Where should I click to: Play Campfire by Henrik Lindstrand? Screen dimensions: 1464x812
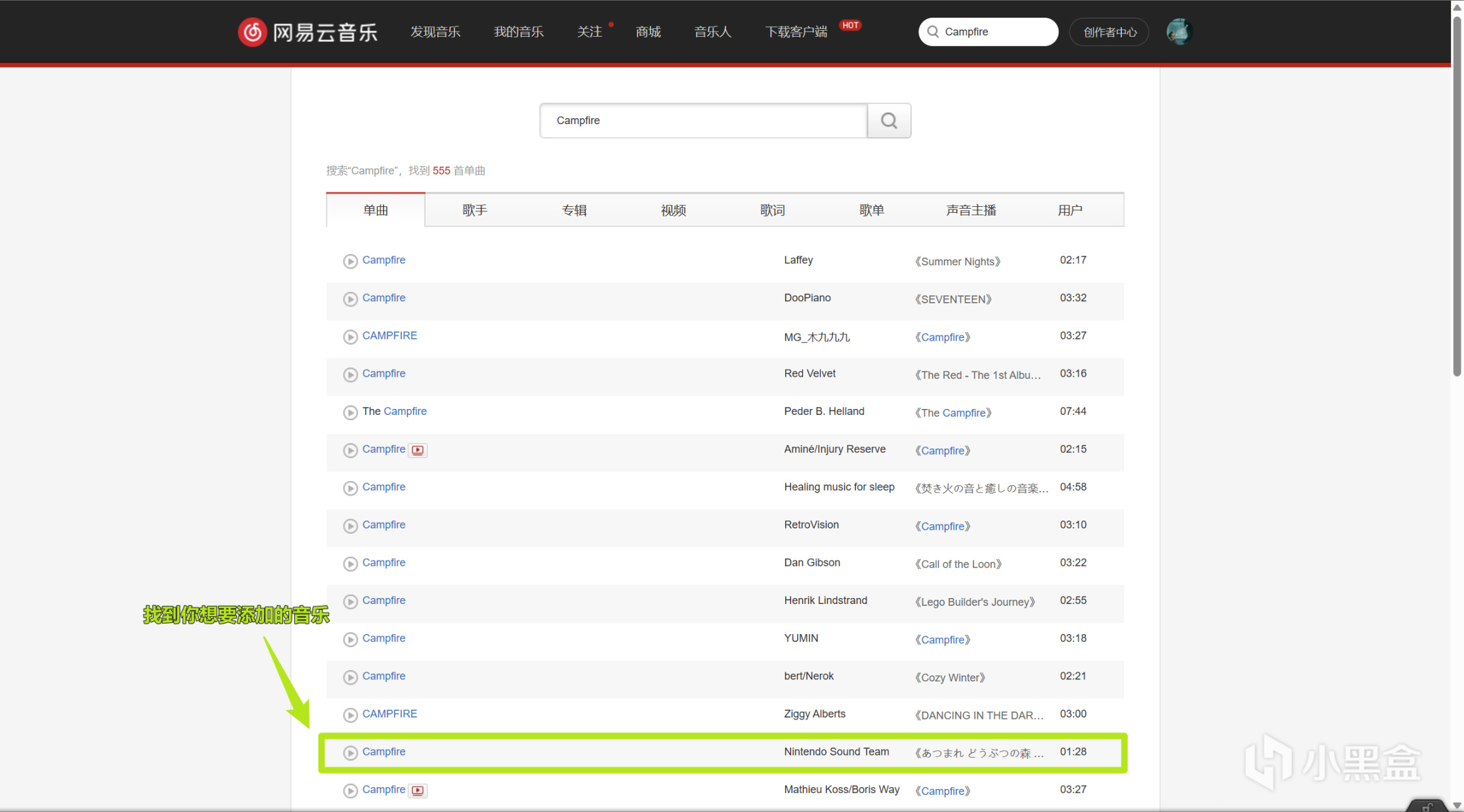click(x=351, y=602)
